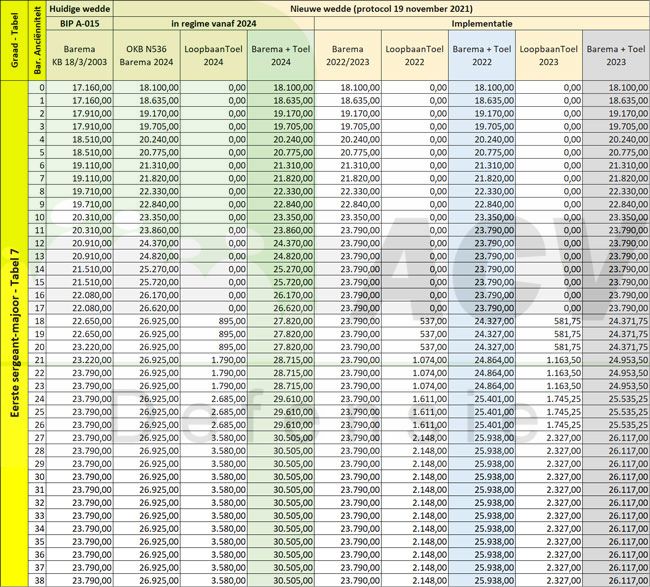Select 26.117,00 in seniority row 38
Viewport: 650px width, 587px height.
click(616, 581)
